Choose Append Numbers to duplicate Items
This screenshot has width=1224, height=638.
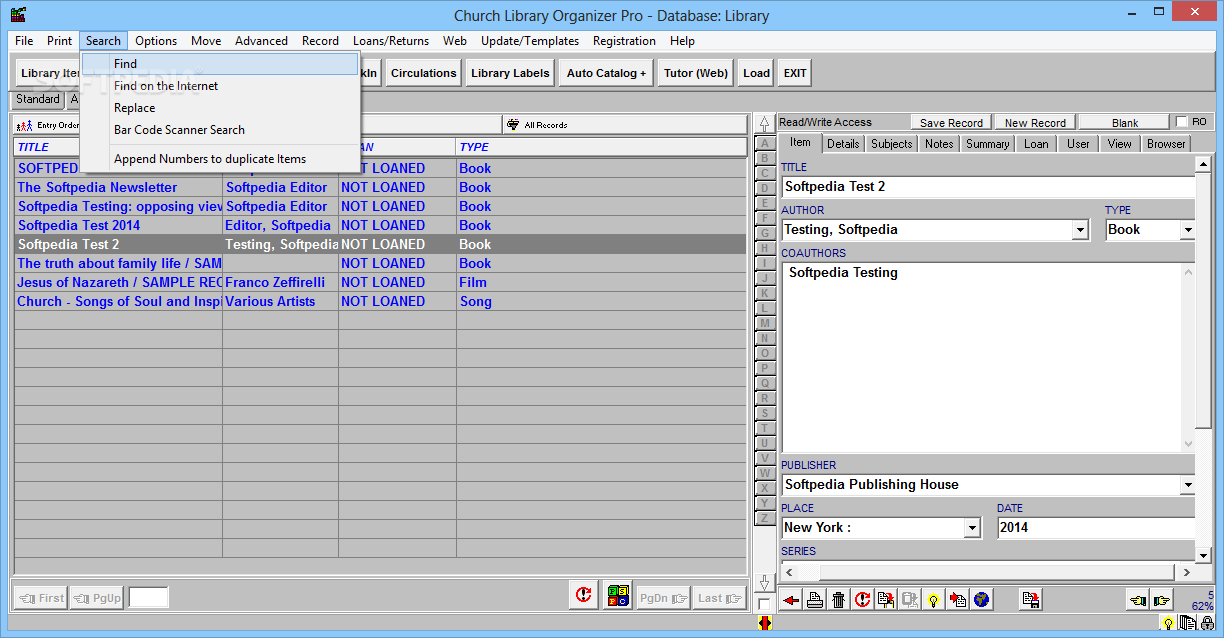pyautogui.click(x=220, y=159)
